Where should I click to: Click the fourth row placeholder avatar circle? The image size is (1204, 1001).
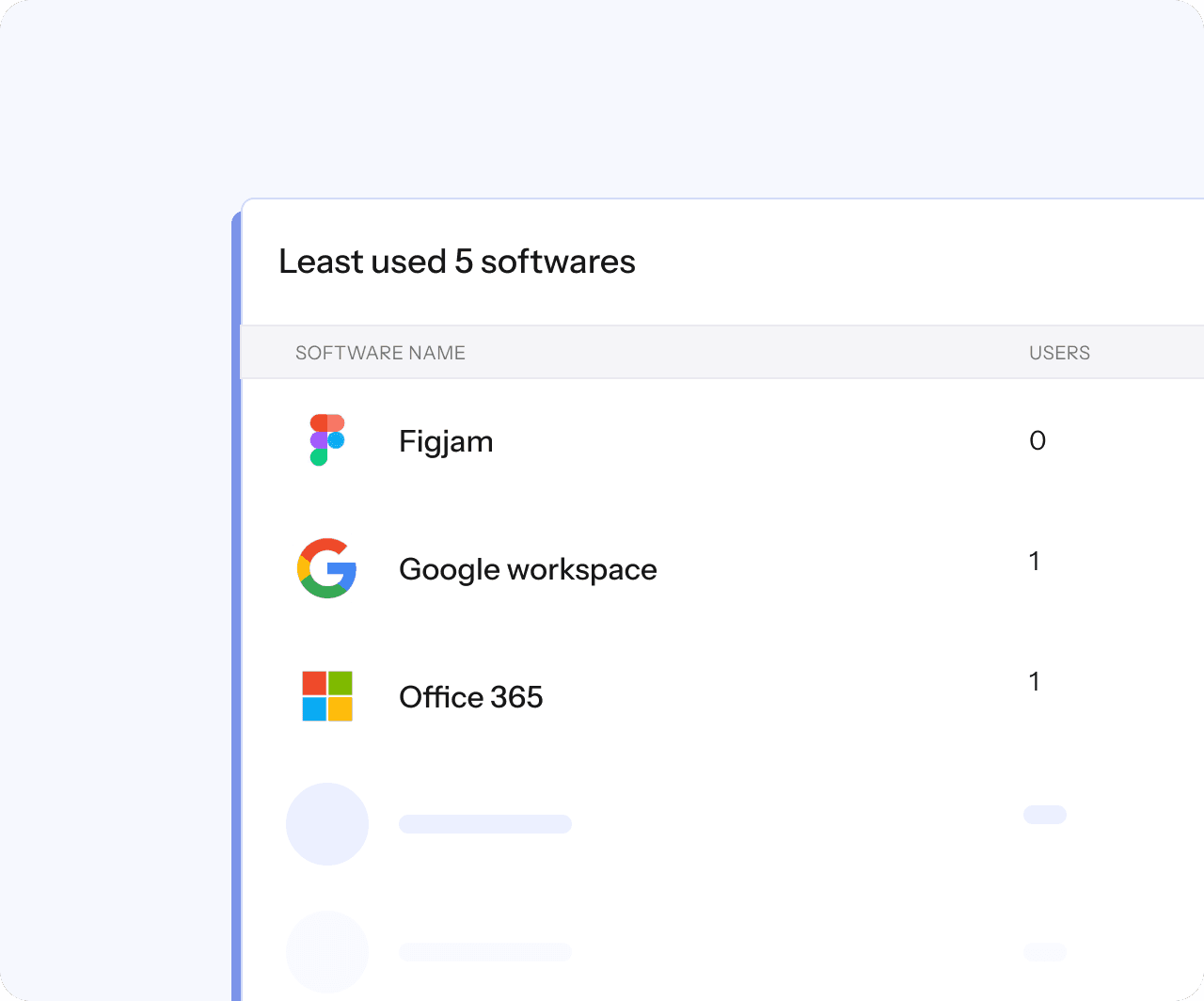point(327,824)
